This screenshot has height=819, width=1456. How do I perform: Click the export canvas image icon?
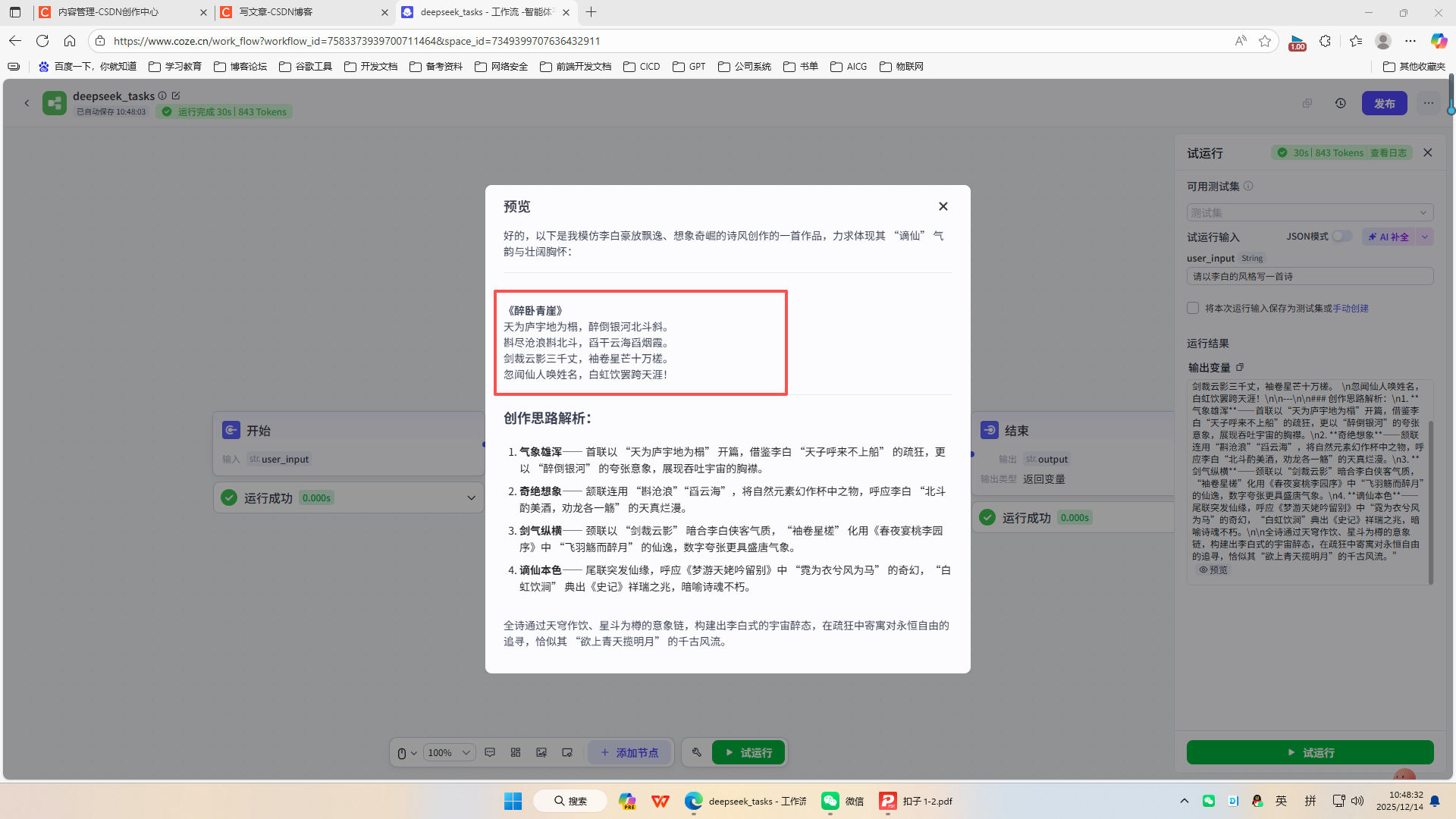click(x=541, y=752)
